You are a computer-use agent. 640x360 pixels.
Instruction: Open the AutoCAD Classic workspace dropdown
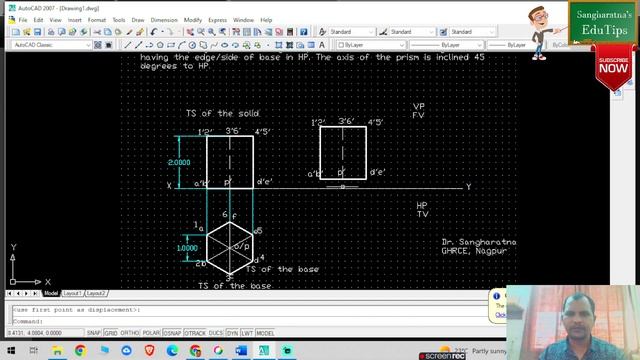(x=51, y=45)
